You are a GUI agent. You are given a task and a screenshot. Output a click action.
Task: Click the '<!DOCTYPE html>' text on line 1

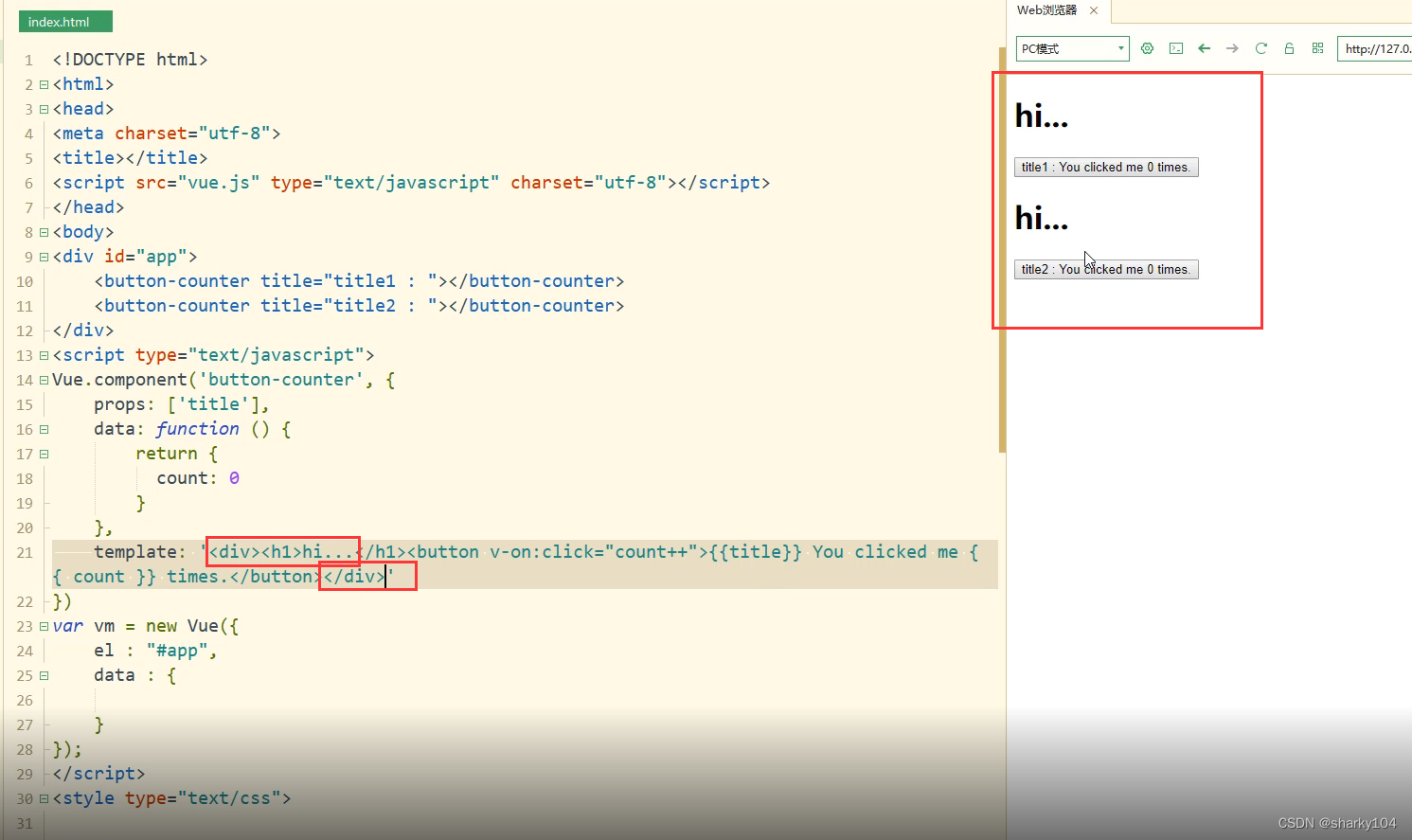[x=130, y=60]
